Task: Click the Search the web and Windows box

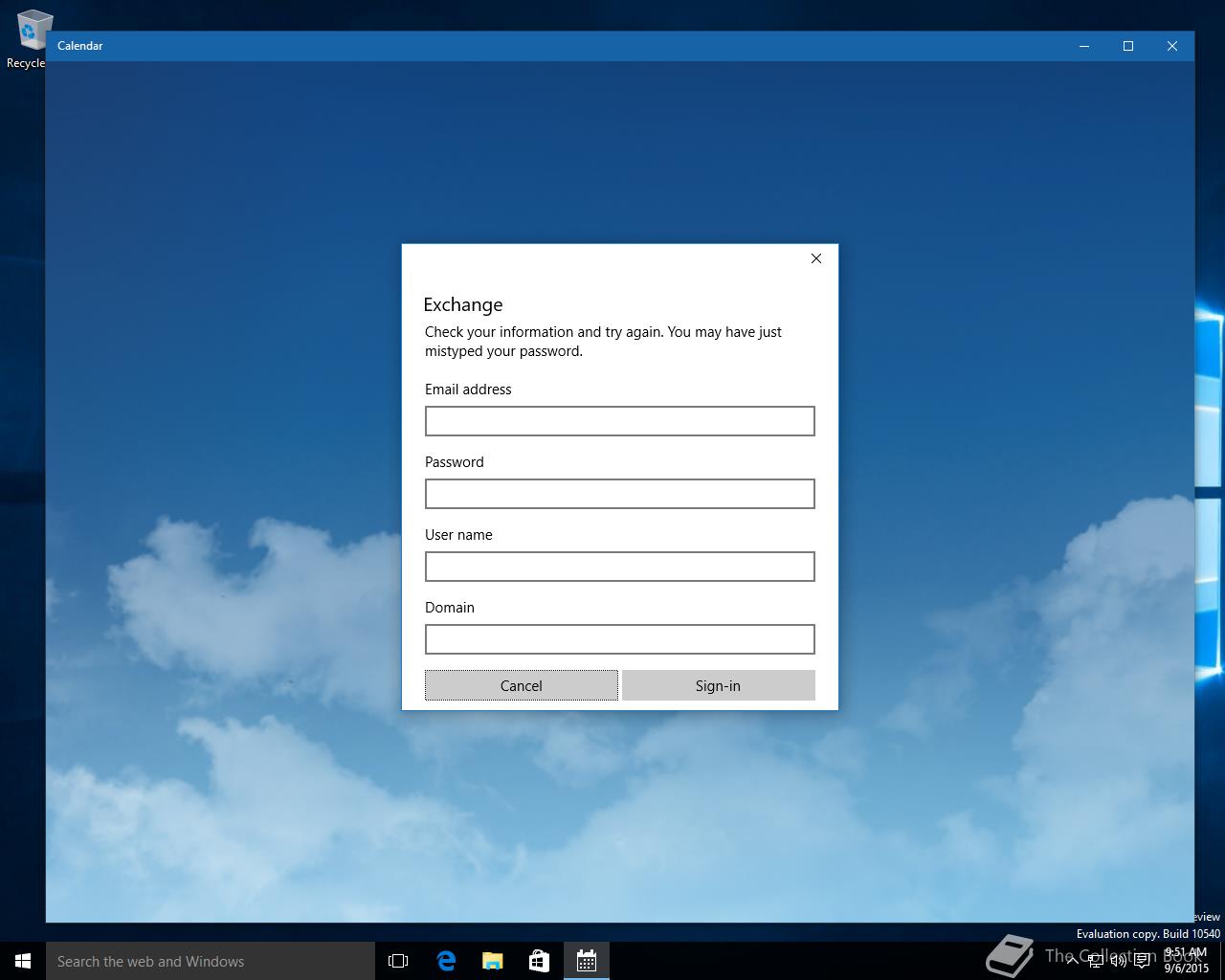Action: (211, 961)
